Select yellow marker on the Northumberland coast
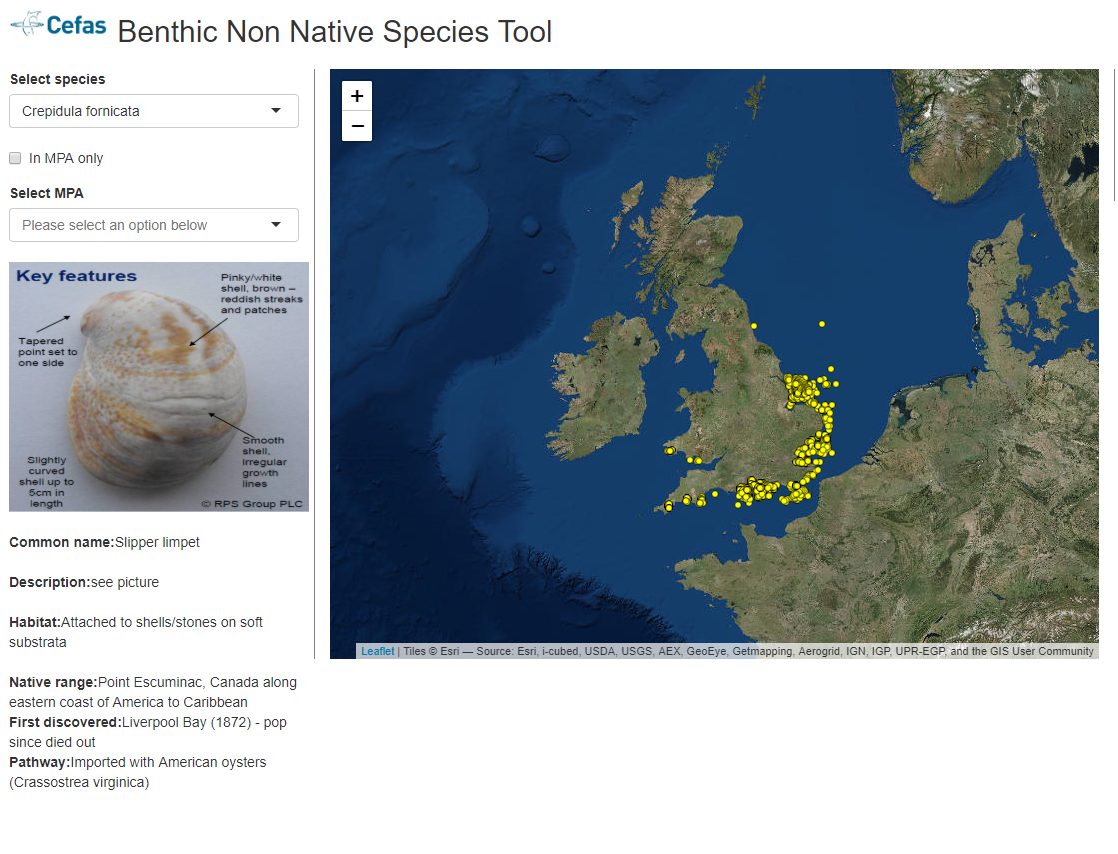The image size is (1118, 854). (x=754, y=326)
